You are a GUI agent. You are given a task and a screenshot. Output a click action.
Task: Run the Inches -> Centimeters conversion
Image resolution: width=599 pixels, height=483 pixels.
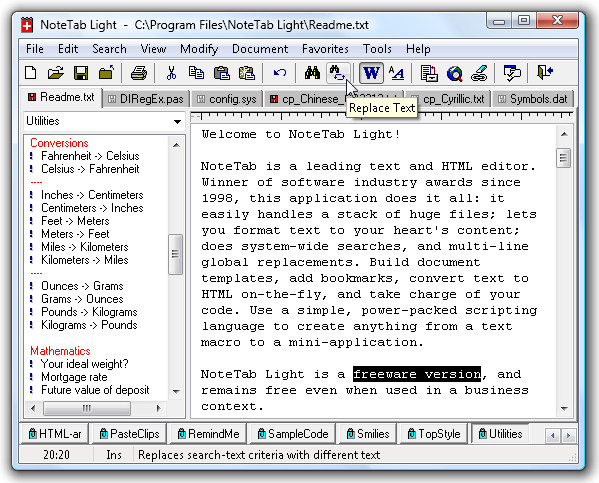click(x=92, y=195)
